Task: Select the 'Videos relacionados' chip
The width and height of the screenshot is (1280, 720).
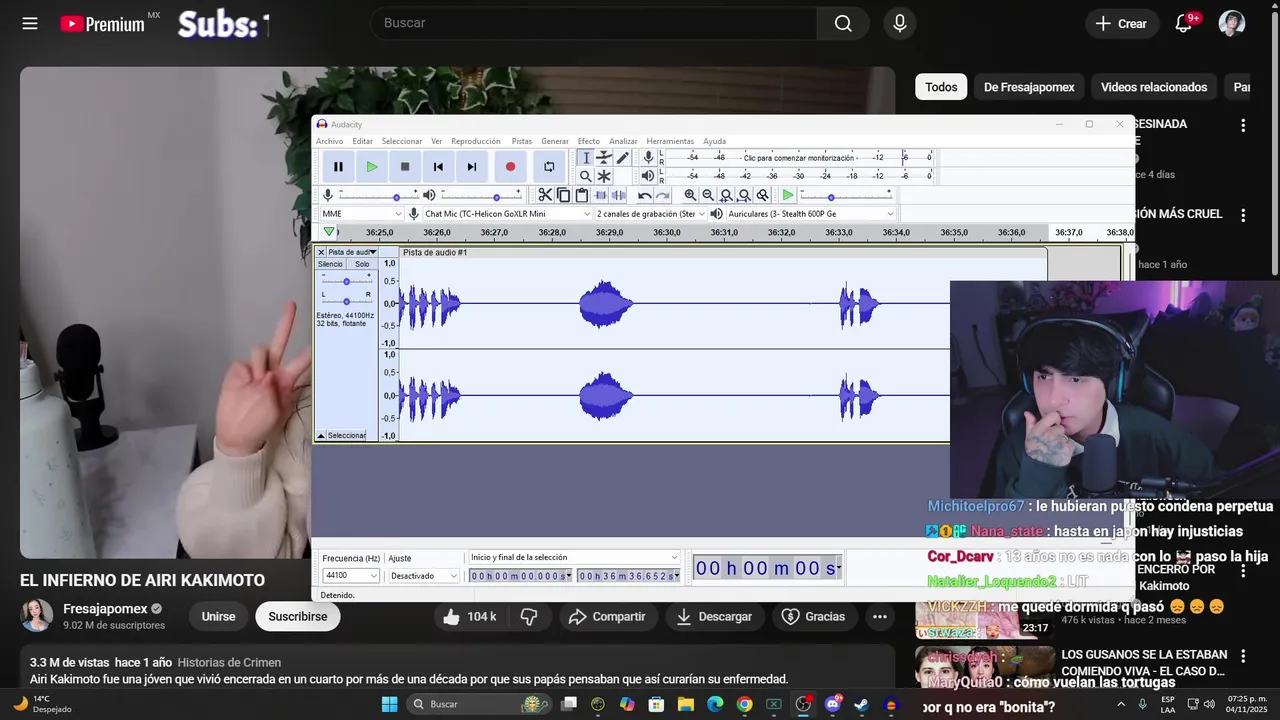Action: click(1154, 87)
